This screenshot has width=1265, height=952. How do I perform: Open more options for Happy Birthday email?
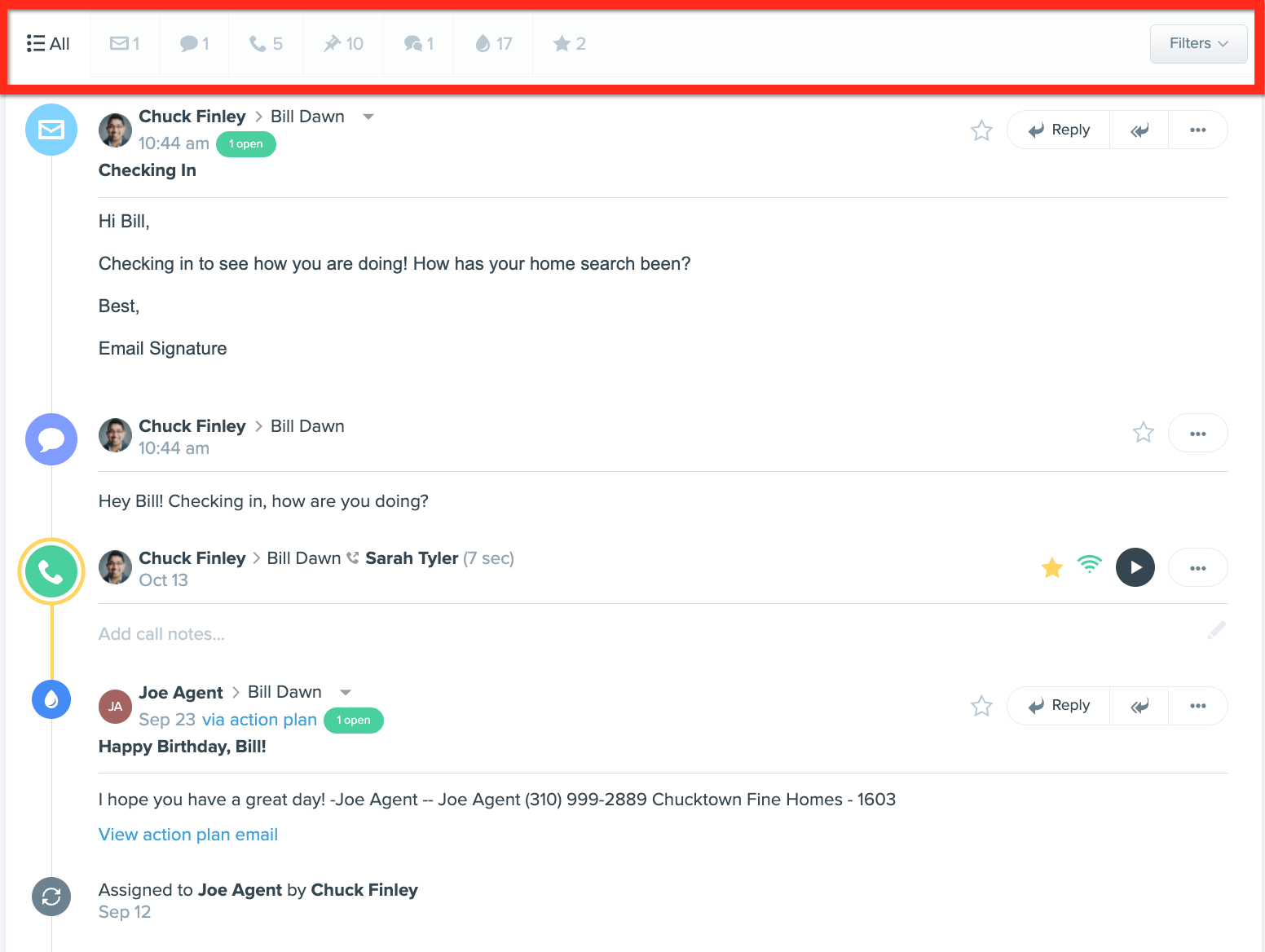1198,706
